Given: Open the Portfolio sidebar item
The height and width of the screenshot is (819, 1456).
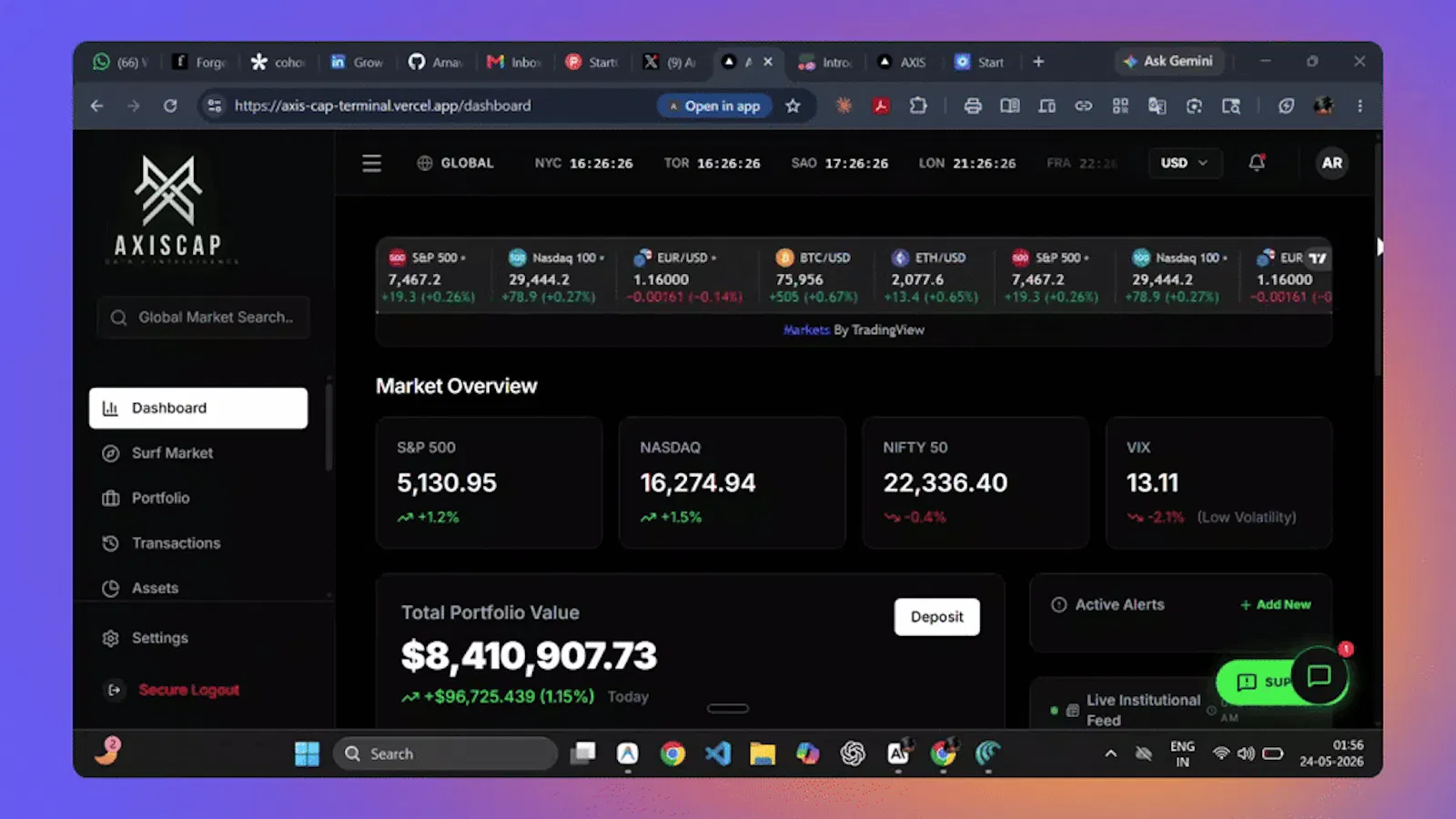Looking at the screenshot, I should click(x=198, y=498).
